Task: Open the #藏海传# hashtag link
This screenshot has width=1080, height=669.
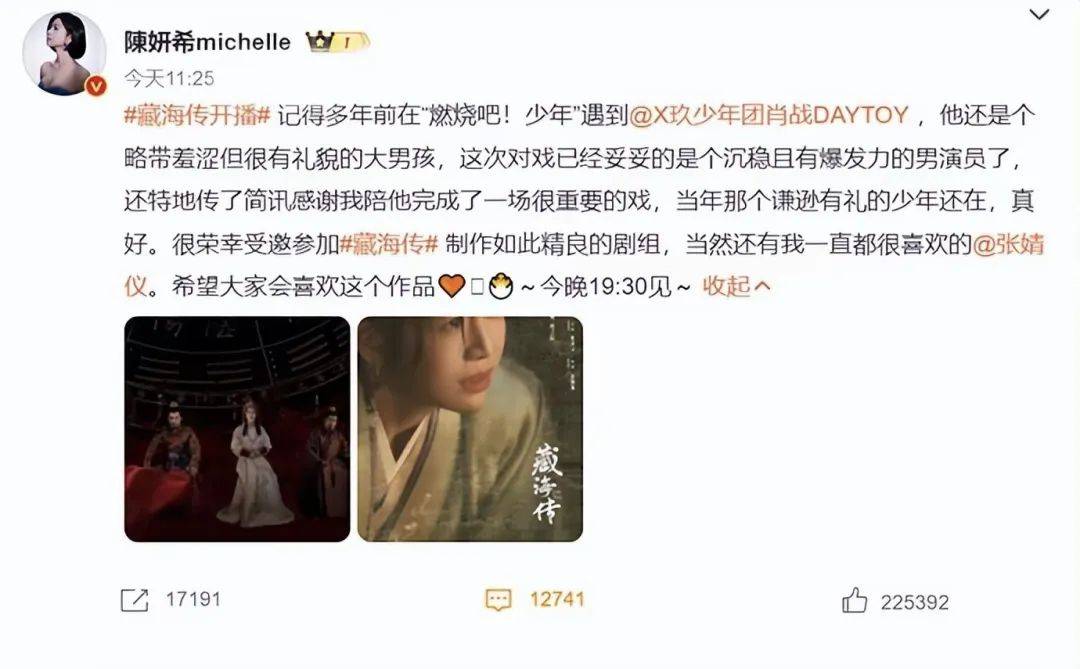Action: pos(389,244)
